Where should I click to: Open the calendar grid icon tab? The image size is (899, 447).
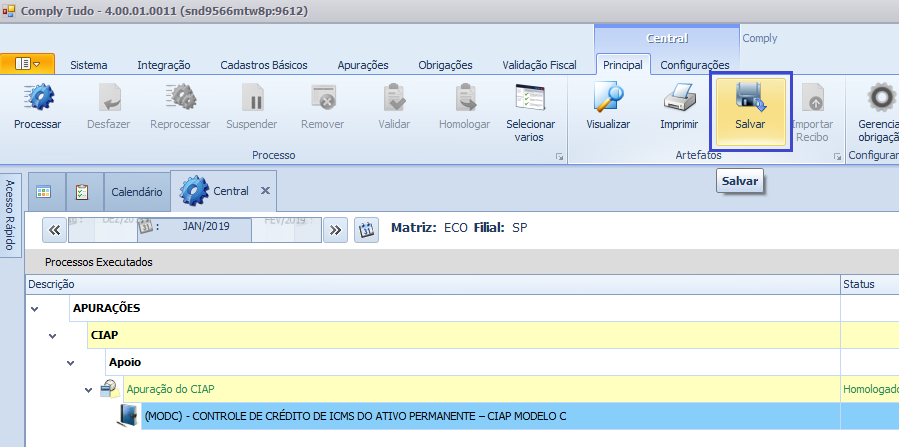[x=44, y=192]
